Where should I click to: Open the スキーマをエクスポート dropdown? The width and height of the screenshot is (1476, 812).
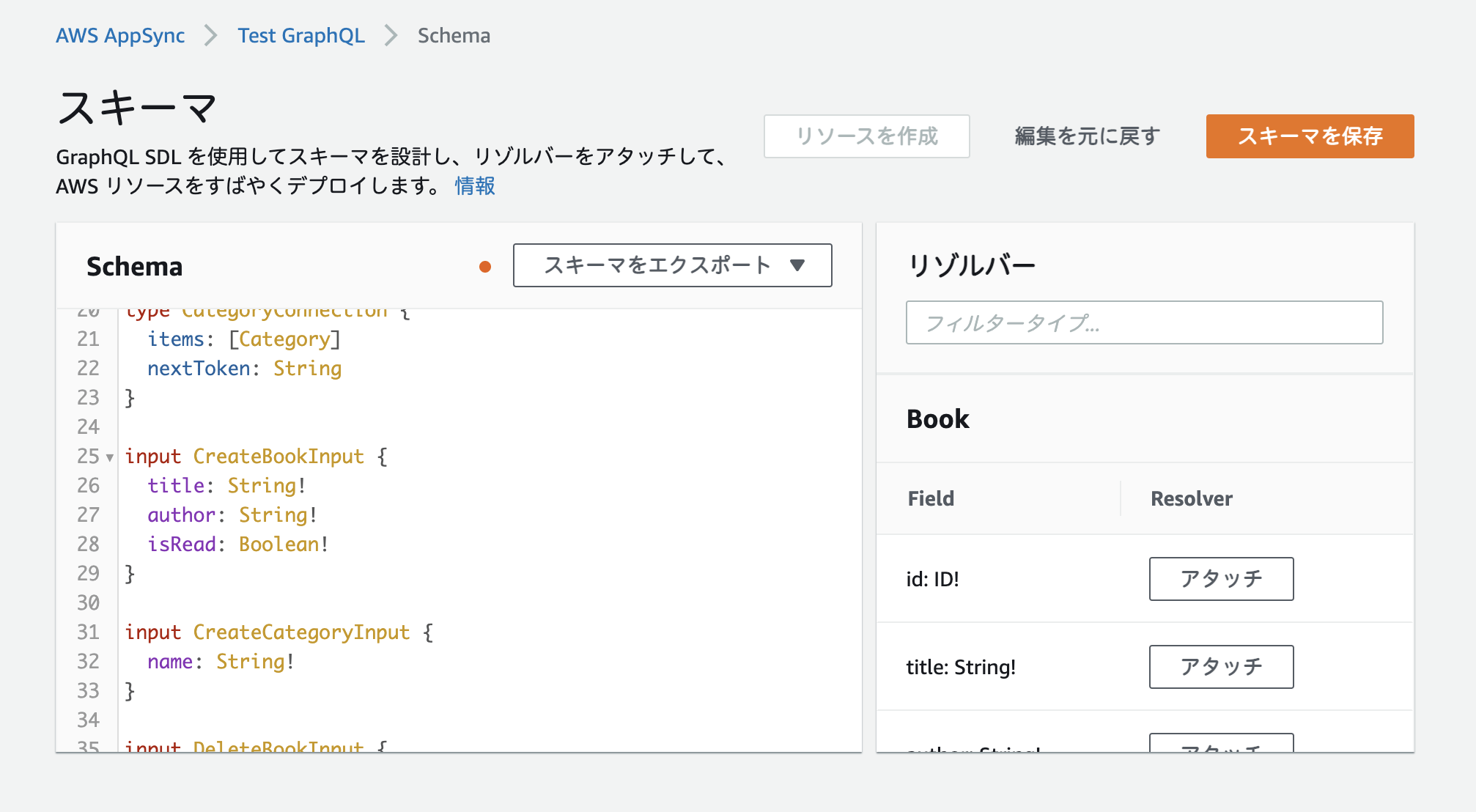(x=672, y=265)
